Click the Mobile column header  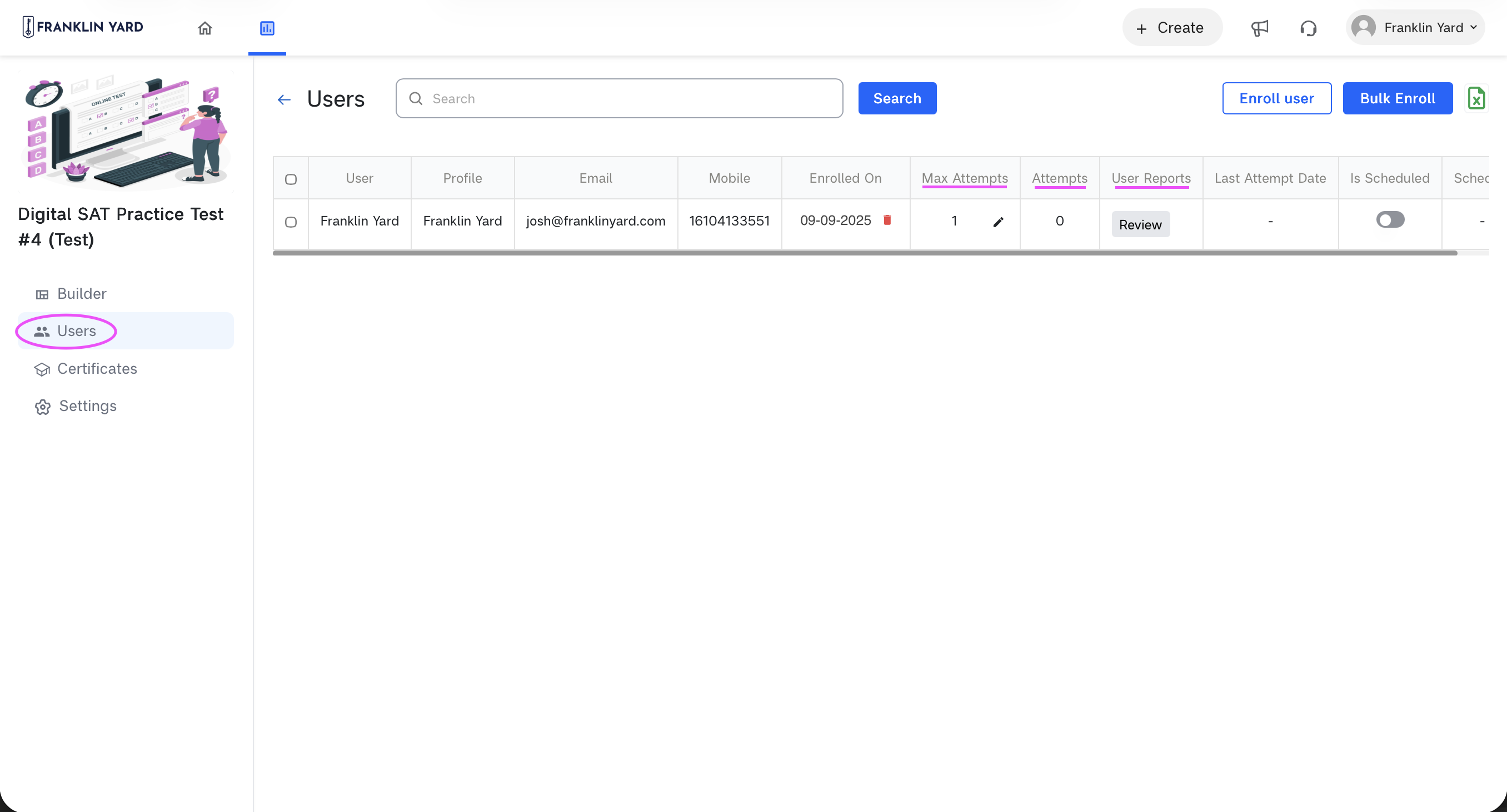729,178
